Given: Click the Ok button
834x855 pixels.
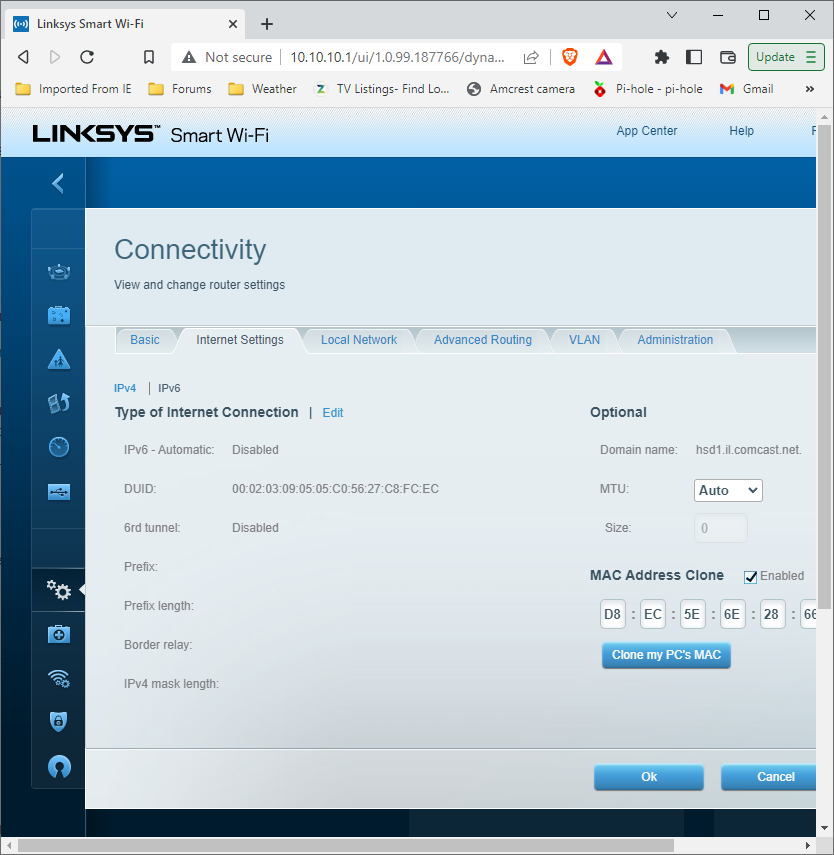Looking at the screenshot, I should click(649, 777).
